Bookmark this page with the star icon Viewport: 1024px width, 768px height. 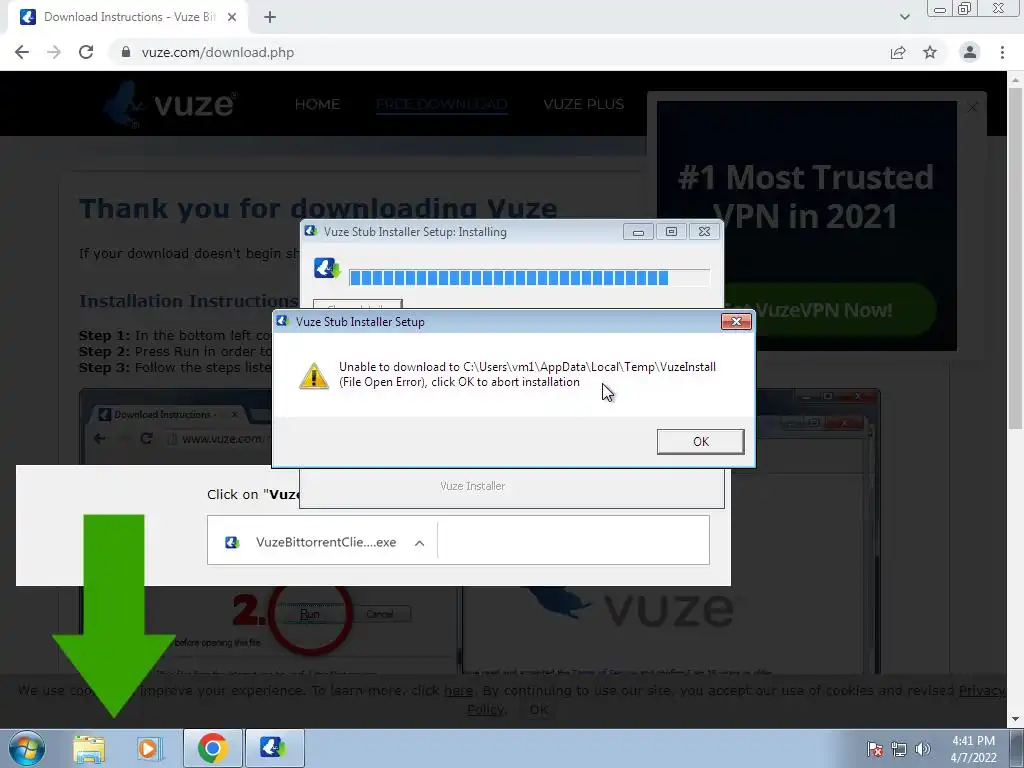[930, 52]
